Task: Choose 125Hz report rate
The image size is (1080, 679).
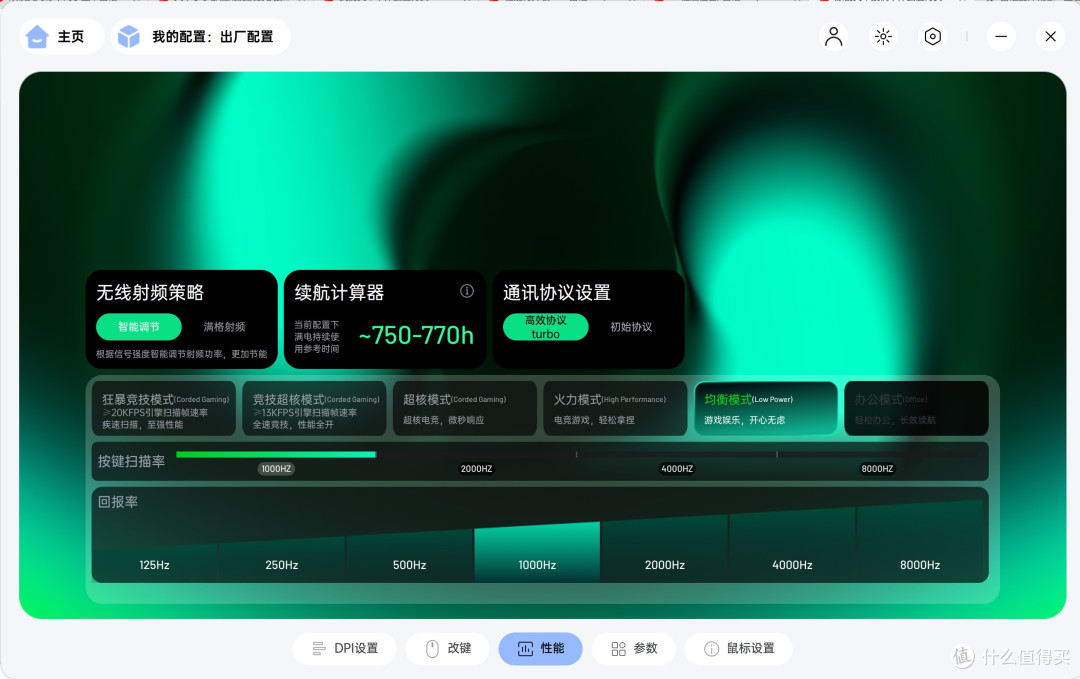Action: pos(154,563)
